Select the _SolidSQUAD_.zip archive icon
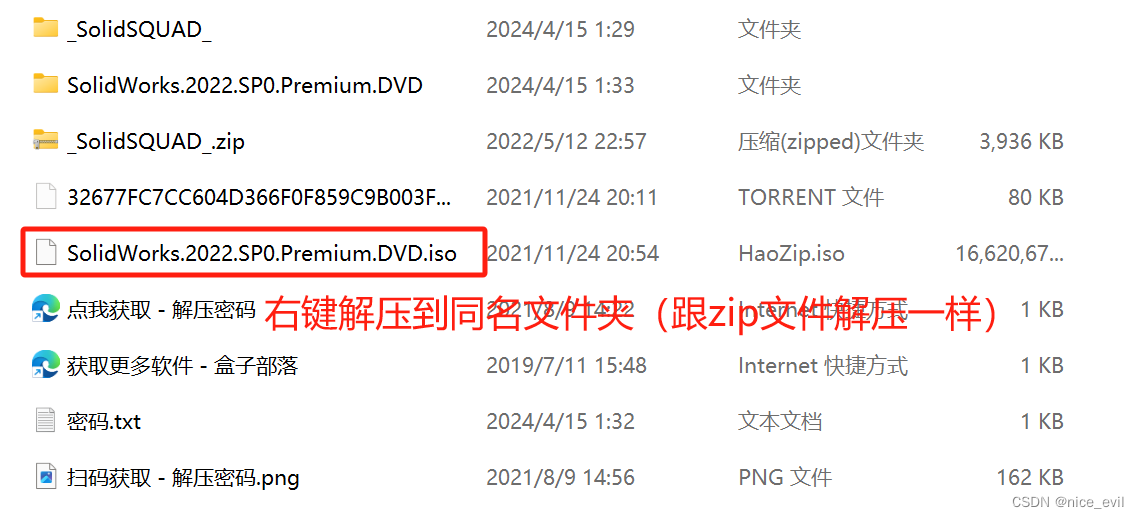The height and width of the screenshot is (518, 1139). pyautogui.click(x=46, y=140)
